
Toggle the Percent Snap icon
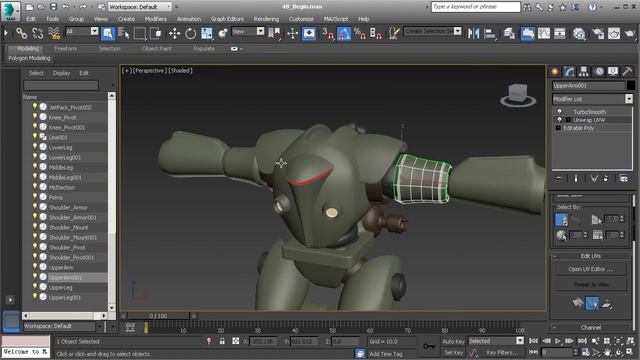pyautogui.click(x=360, y=33)
